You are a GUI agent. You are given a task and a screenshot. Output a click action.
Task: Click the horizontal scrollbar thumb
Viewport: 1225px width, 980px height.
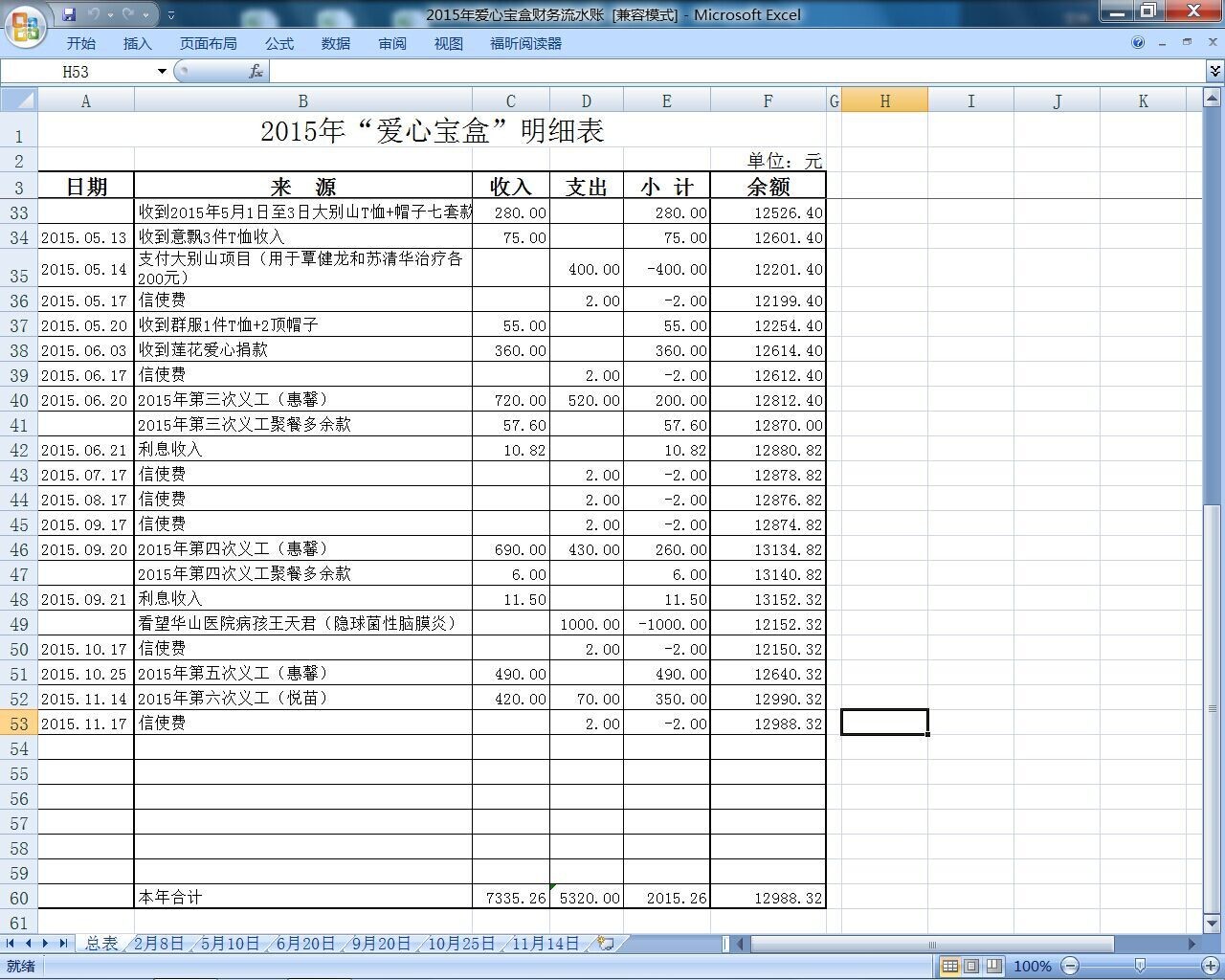pyautogui.click(x=932, y=944)
